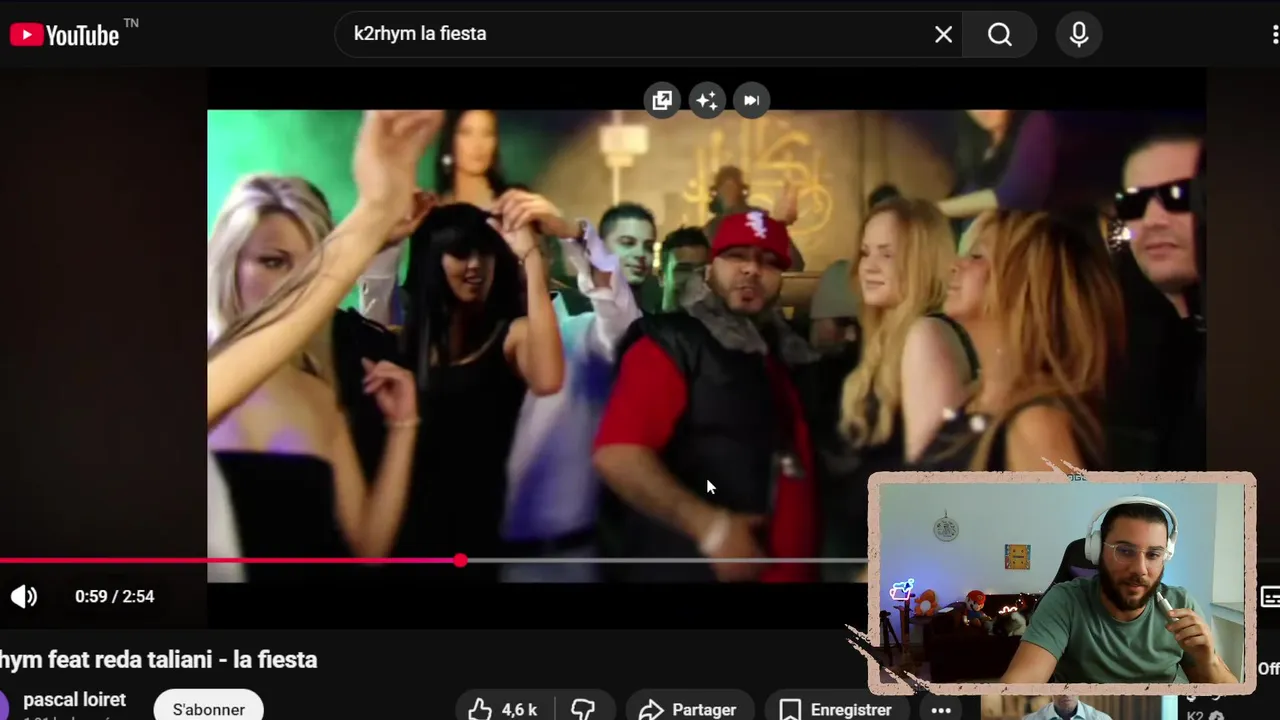Save the video with the Enregistrer button
1280x720 pixels.
[836, 709]
